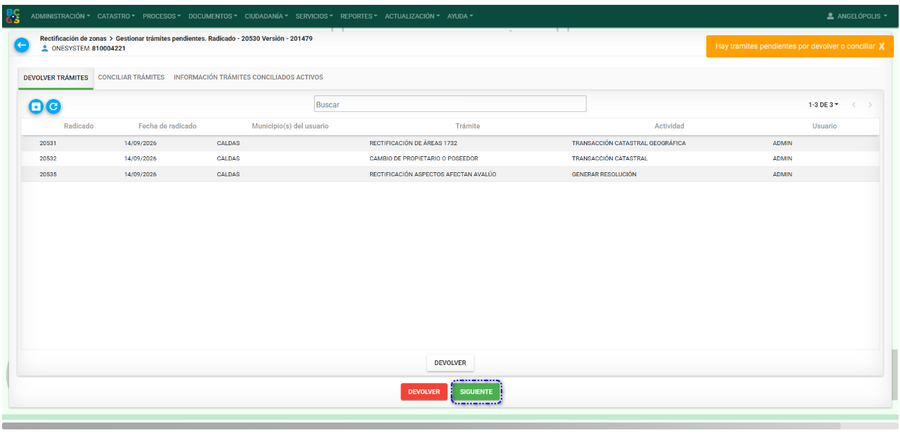The image size is (900, 437).
Task: Open INFORMACIÓN TRÁMITES CONCILIADOS ACTIVOS tab
Action: point(249,77)
